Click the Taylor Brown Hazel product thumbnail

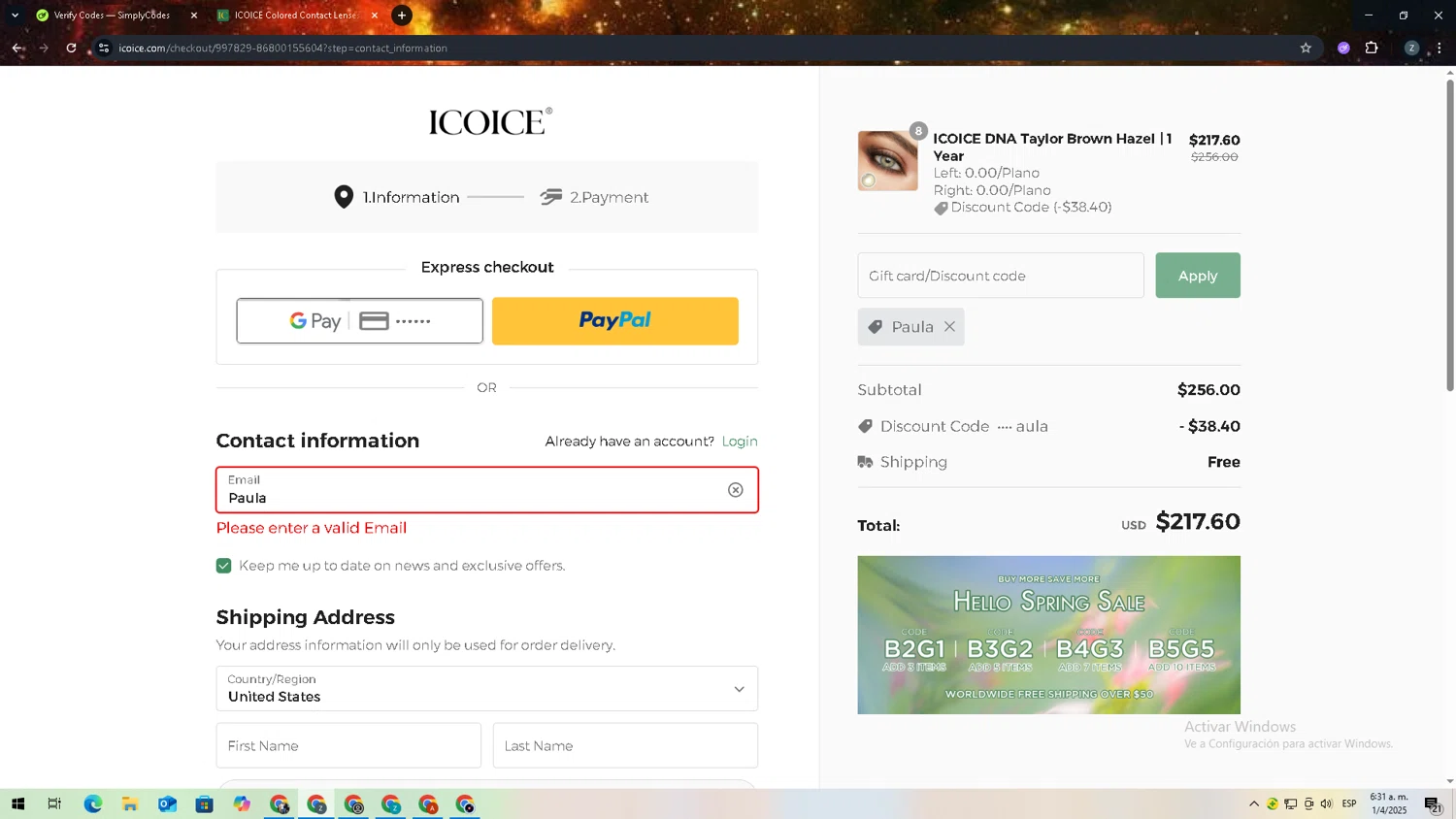coord(887,161)
